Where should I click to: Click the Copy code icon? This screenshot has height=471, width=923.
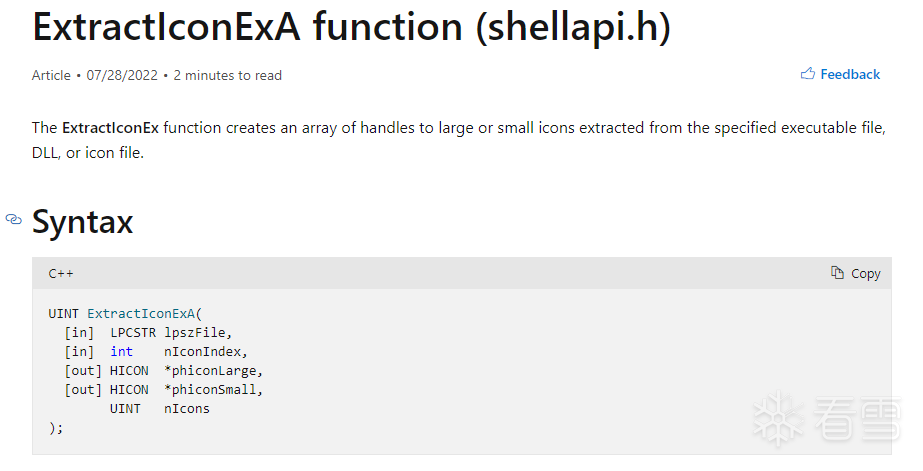(838, 273)
